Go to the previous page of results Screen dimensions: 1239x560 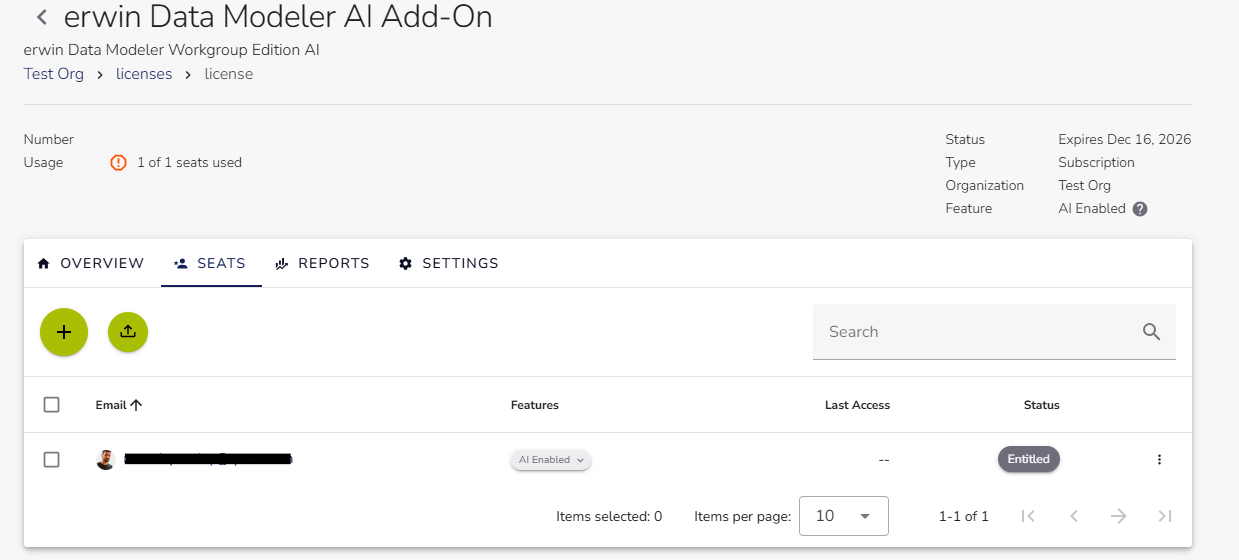pos(1074,516)
